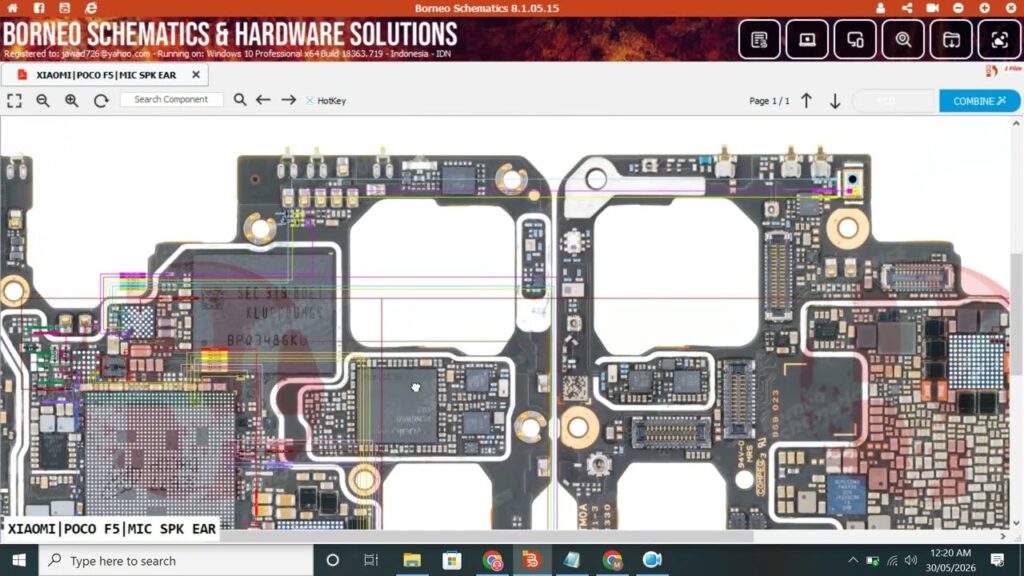Open Microsoft Store from taskbar
The height and width of the screenshot is (576, 1024).
(451, 560)
